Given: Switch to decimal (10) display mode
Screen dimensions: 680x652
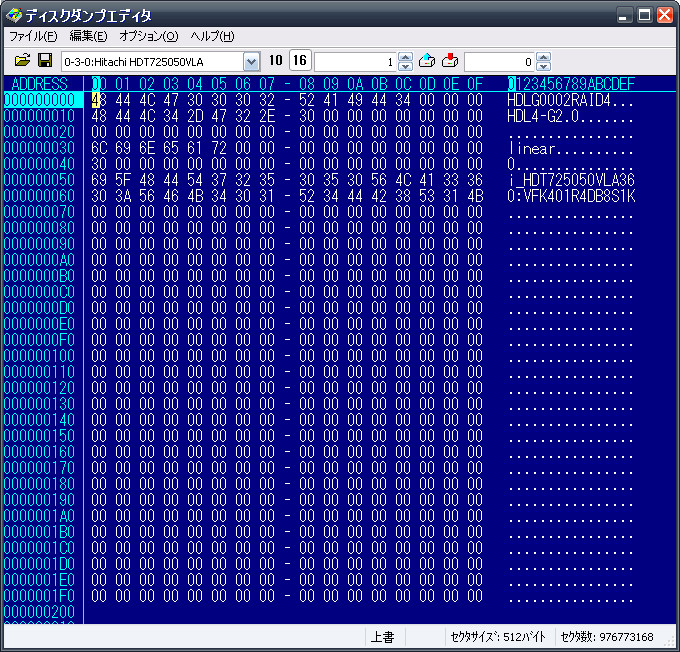Looking at the screenshot, I should click(x=276, y=60).
